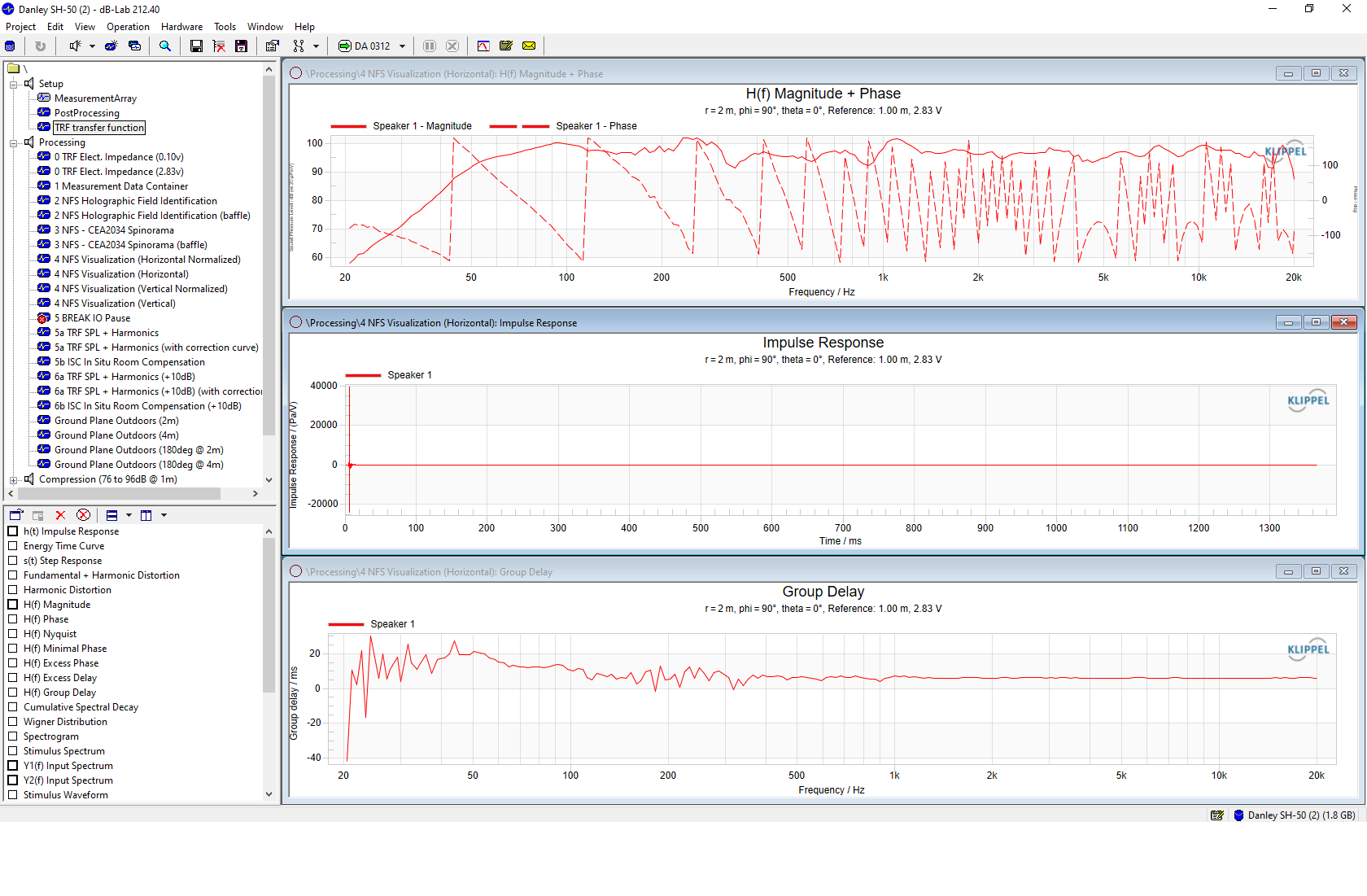Click the tile windows horizontally icon
Viewport: 1367px width, 896px height.
click(x=112, y=515)
